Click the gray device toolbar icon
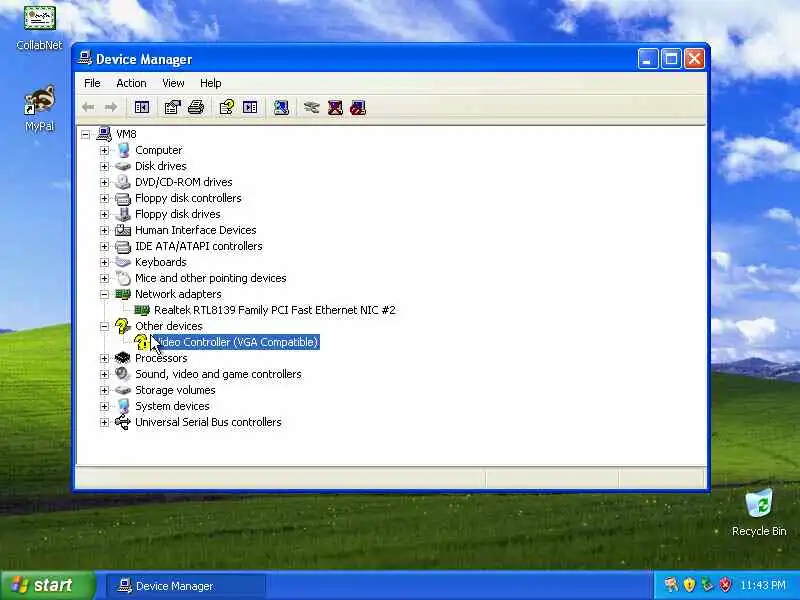 click(311, 107)
